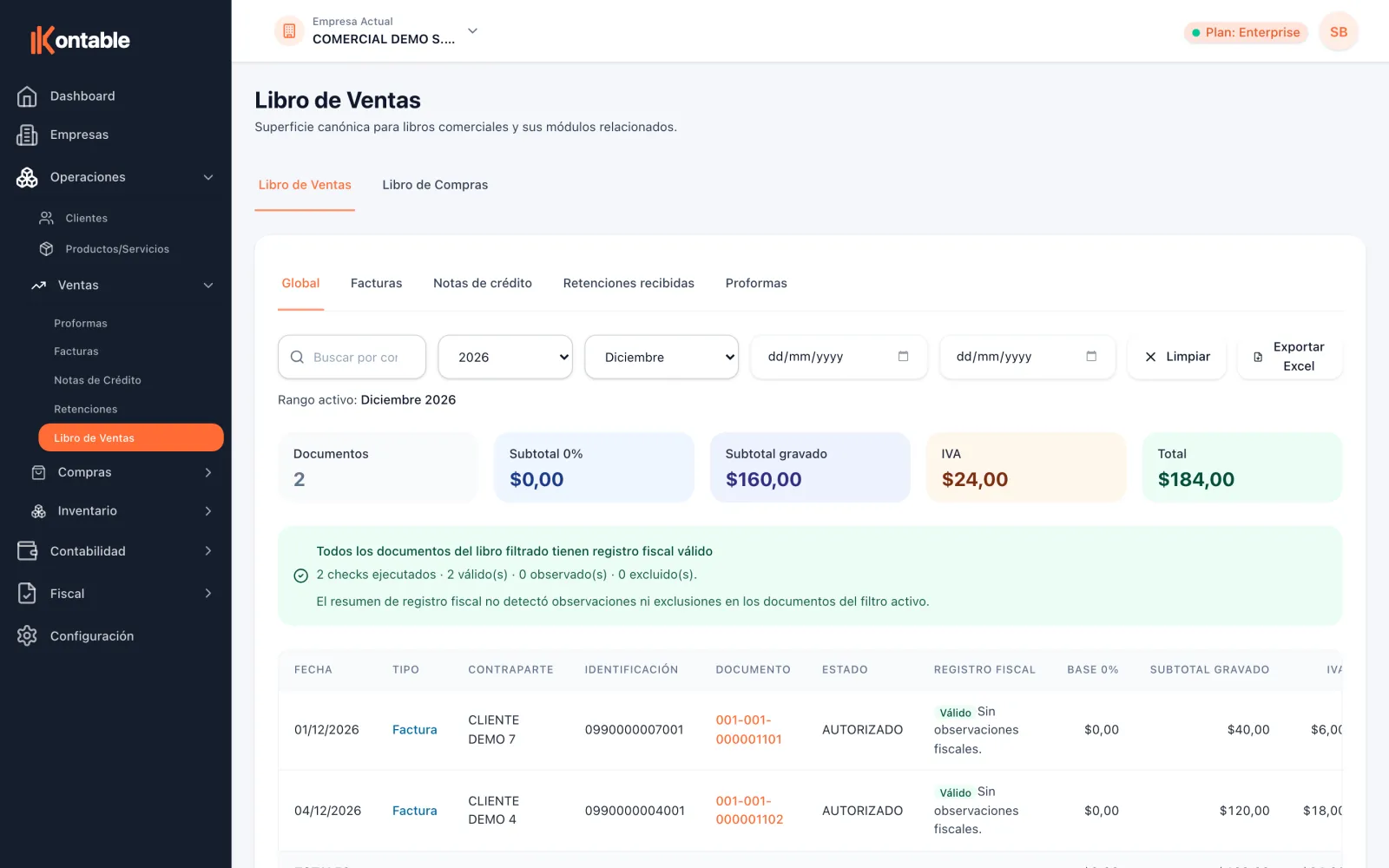Click the Ventas trend arrow icon
The height and width of the screenshot is (868, 1389).
point(39,285)
